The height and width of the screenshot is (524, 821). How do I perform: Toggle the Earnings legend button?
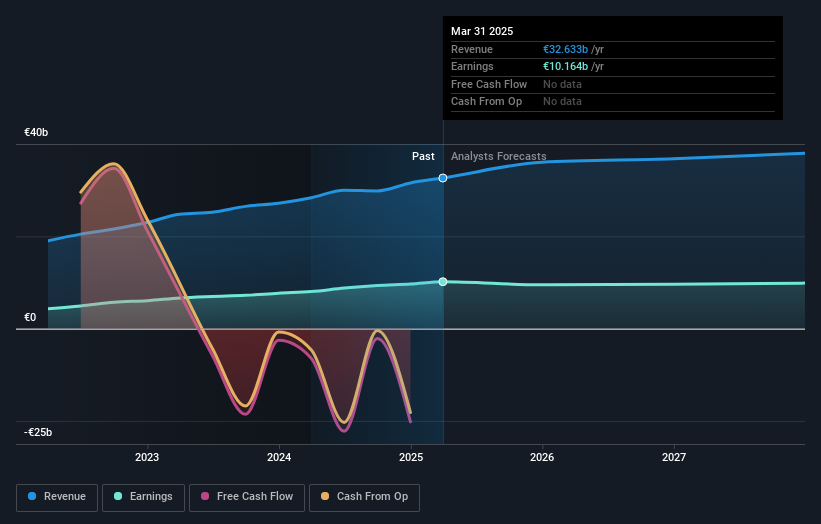click(x=143, y=497)
